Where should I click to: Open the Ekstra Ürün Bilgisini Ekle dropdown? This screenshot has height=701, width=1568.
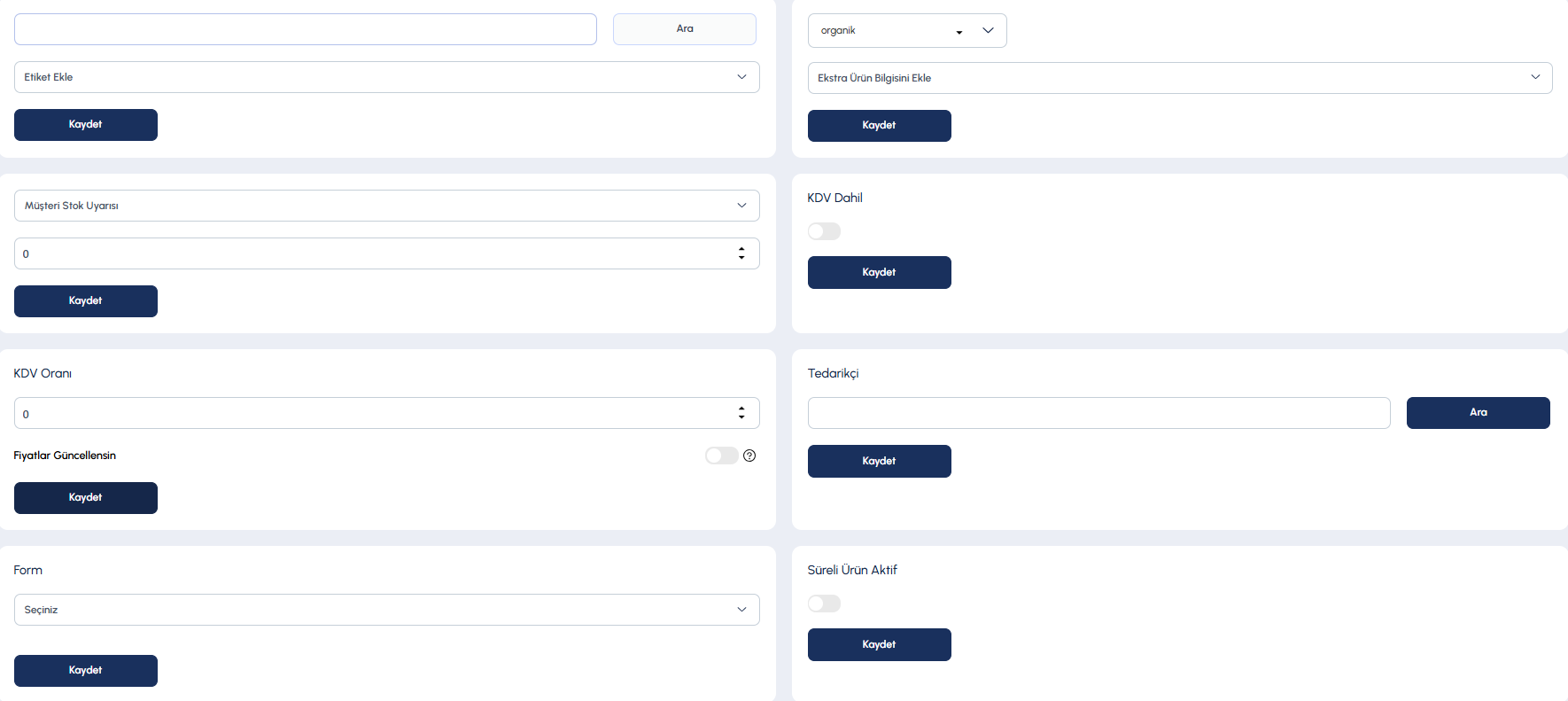tap(1180, 78)
